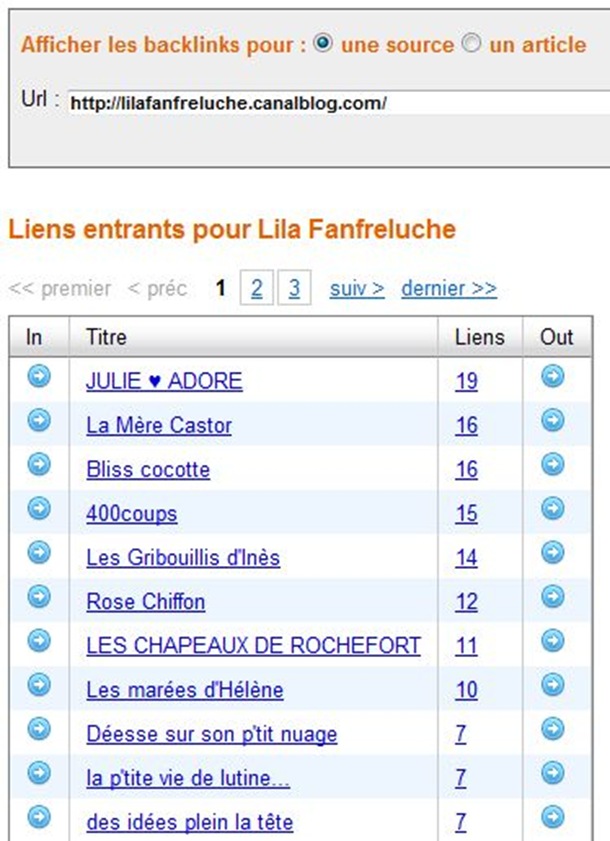Select the 'un article' radio button
The width and height of the screenshot is (610, 841).
click(x=471, y=43)
